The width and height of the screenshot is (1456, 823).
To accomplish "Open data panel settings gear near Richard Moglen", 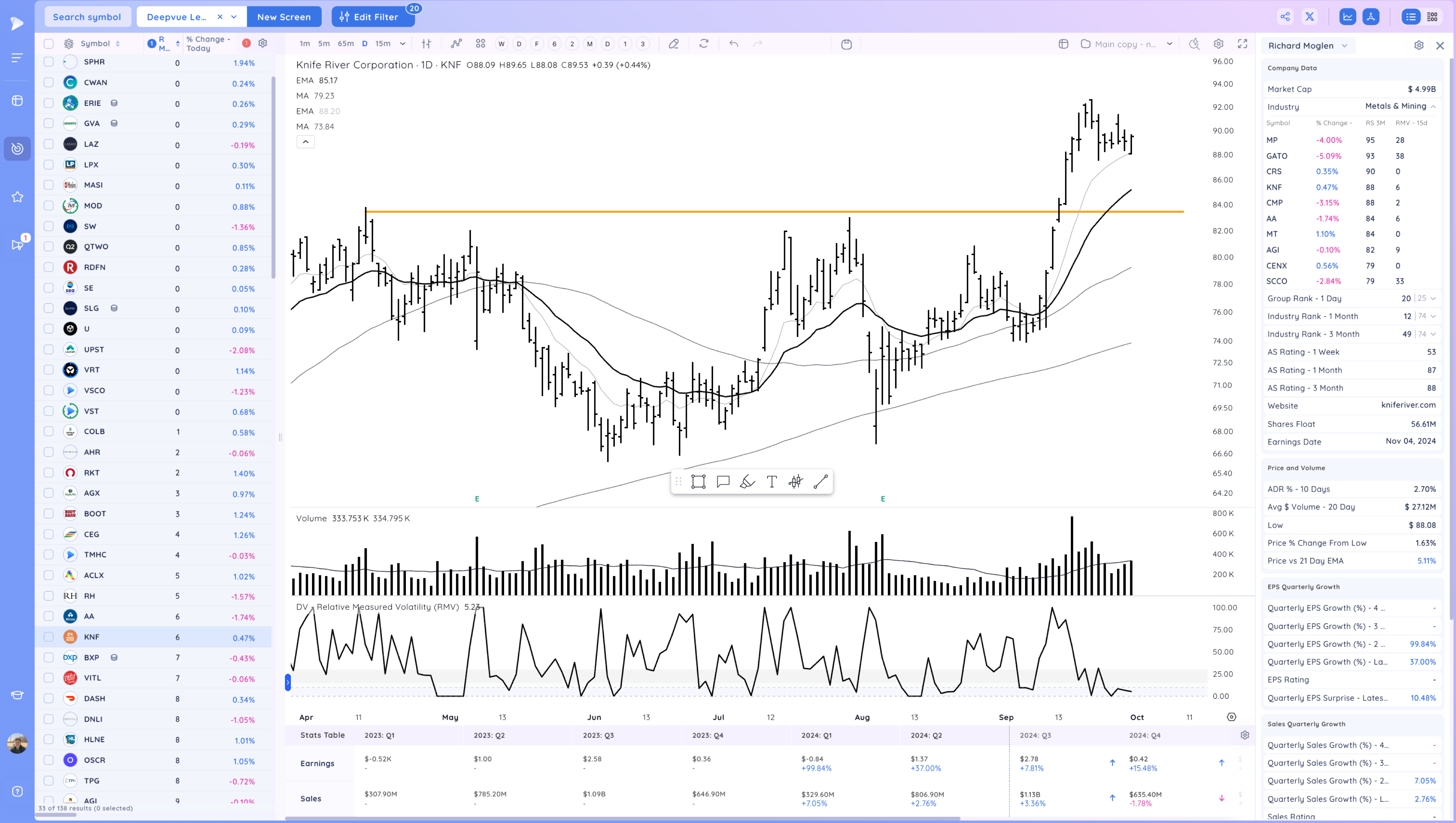I will 1419,45.
